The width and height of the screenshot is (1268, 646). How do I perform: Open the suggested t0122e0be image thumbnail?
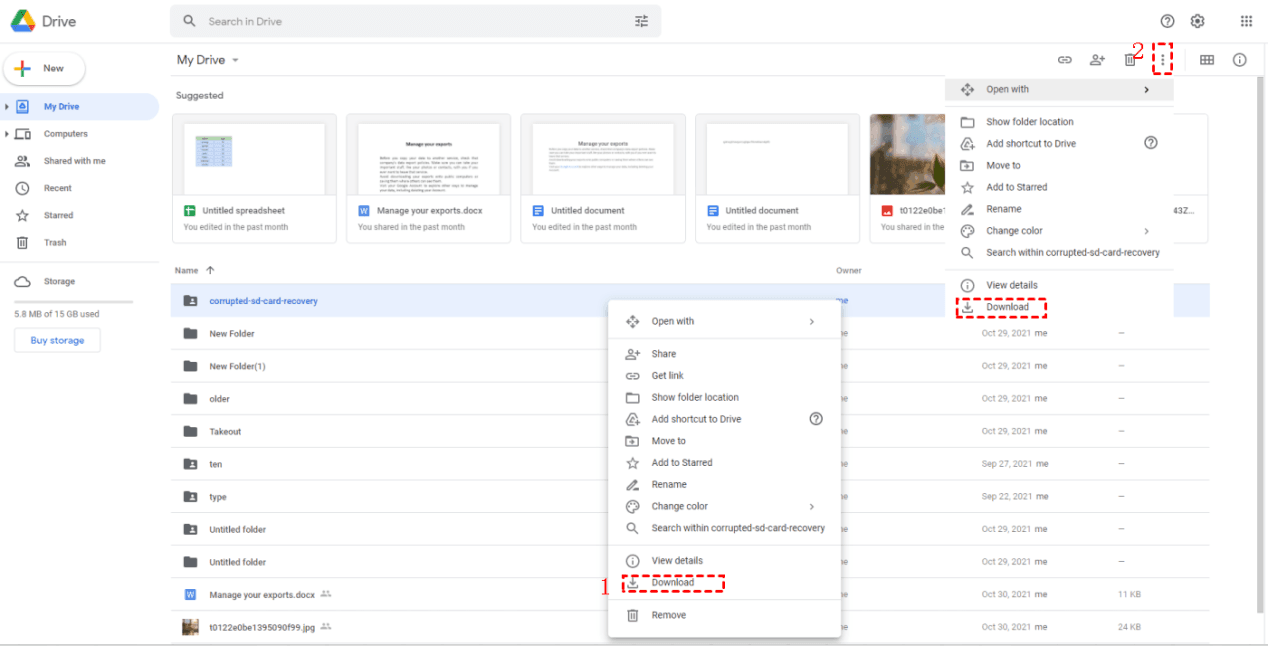(x=908, y=178)
